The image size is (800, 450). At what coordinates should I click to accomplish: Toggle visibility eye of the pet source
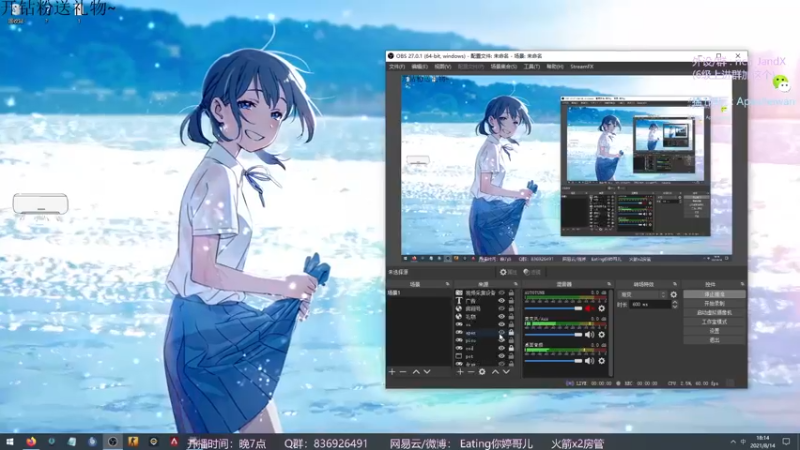click(502, 356)
